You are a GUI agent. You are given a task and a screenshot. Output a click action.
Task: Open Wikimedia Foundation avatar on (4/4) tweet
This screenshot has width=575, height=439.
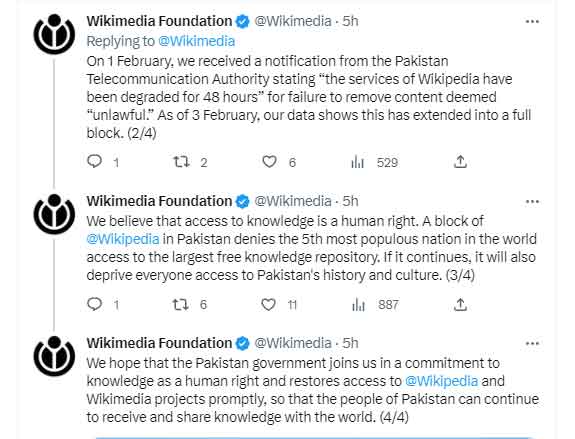click(54, 356)
